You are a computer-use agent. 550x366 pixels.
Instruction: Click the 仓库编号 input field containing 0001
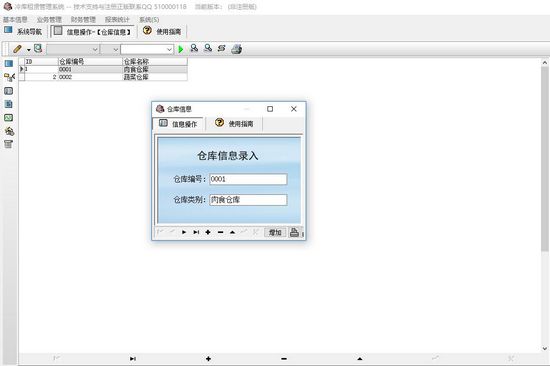pyautogui.click(x=248, y=179)
